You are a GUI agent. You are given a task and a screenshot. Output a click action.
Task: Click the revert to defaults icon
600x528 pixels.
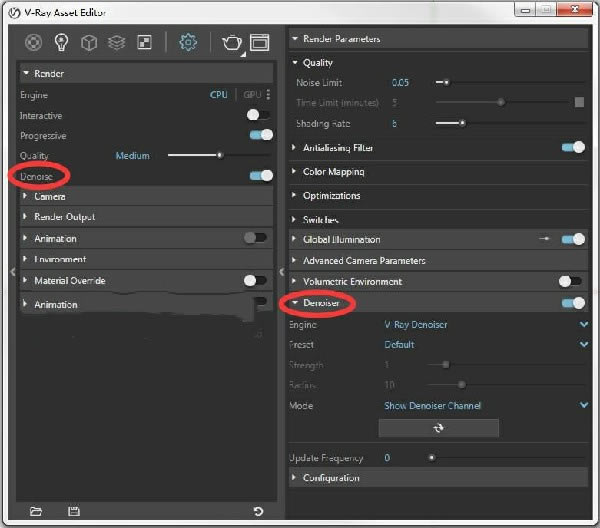click(x=258, y=511)
